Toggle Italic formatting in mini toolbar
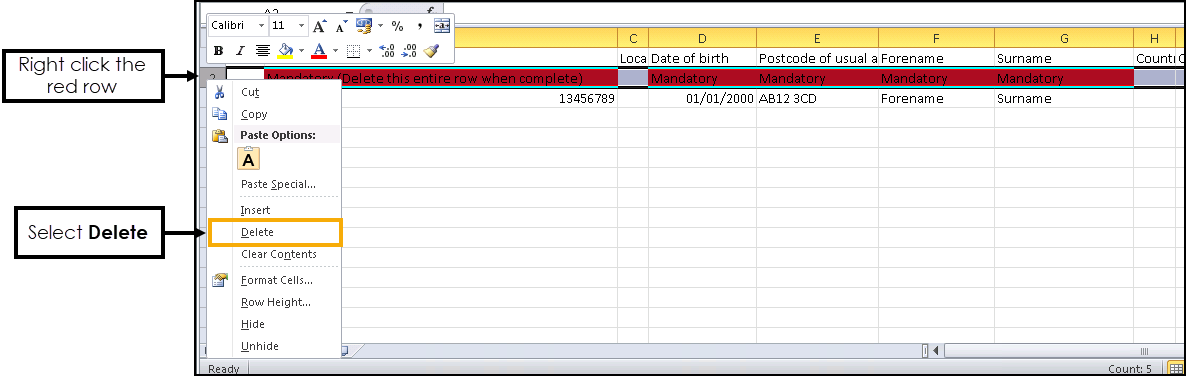Screen dimensions: 1186x376 [241, 51]
